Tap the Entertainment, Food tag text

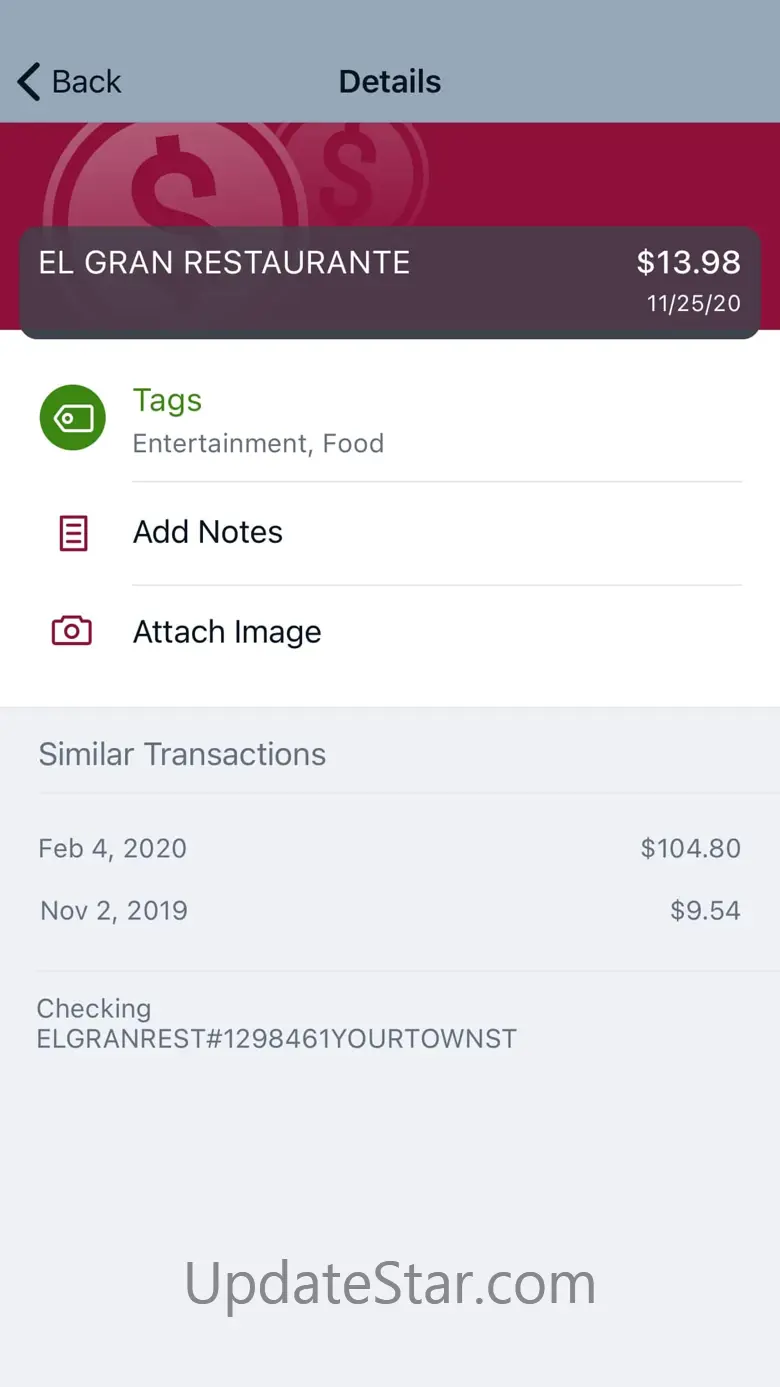click(x=258, y=444)
